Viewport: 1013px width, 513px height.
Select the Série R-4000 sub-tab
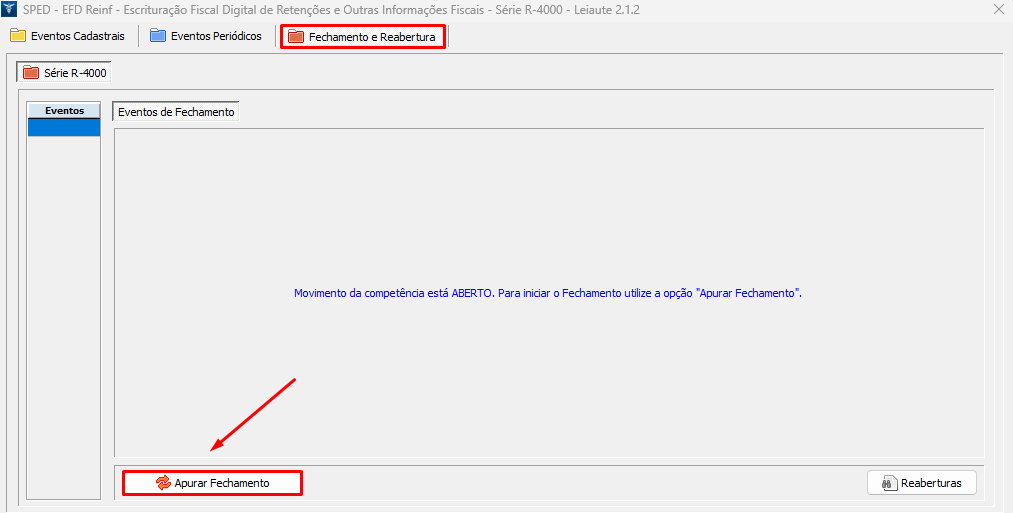coord(75,73)
